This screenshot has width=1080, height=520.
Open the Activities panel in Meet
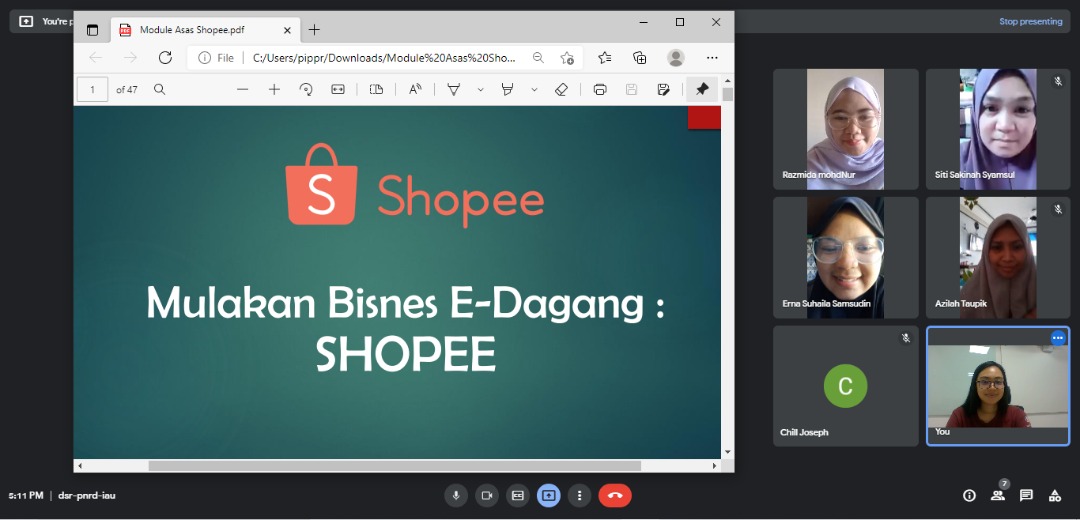(x=1055, y=495)
